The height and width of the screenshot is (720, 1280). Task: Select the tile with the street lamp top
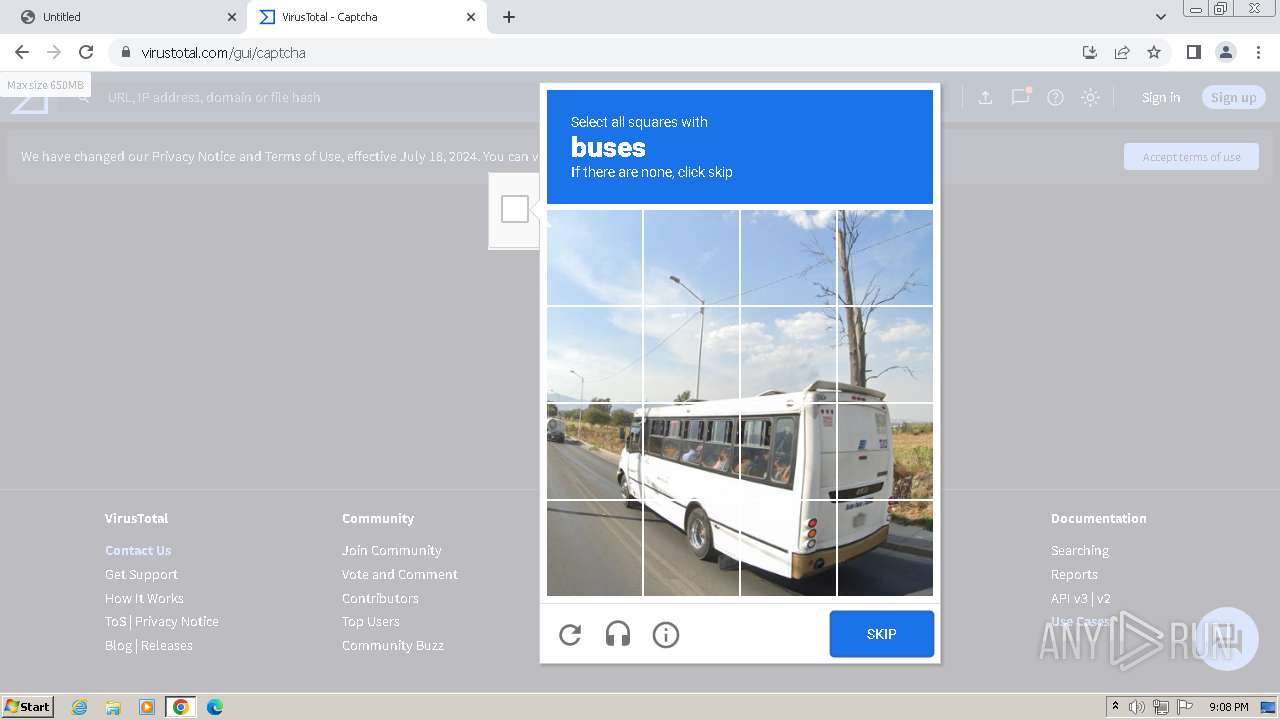coord(692,257)
